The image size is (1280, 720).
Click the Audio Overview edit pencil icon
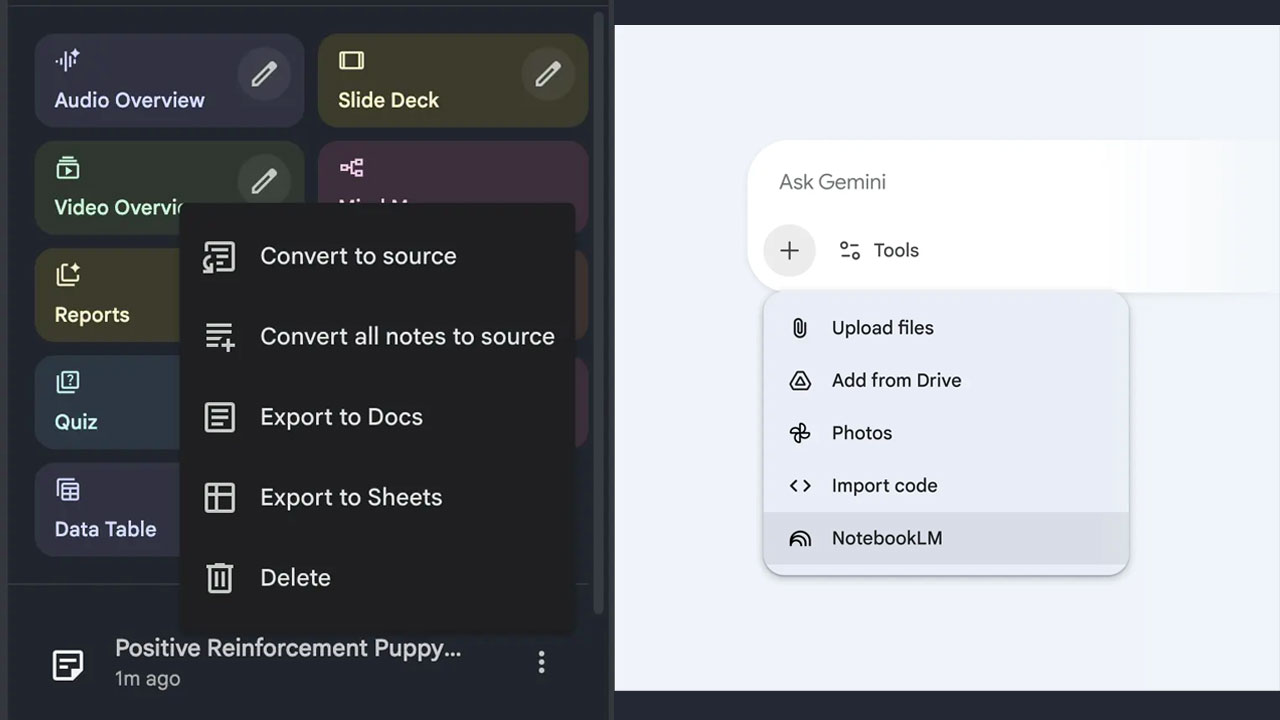coord(264,74)
